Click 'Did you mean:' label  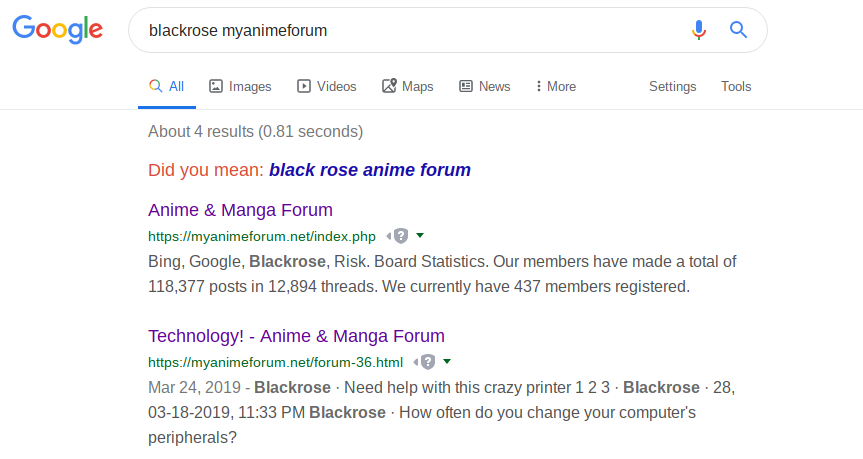click(206, 170)
